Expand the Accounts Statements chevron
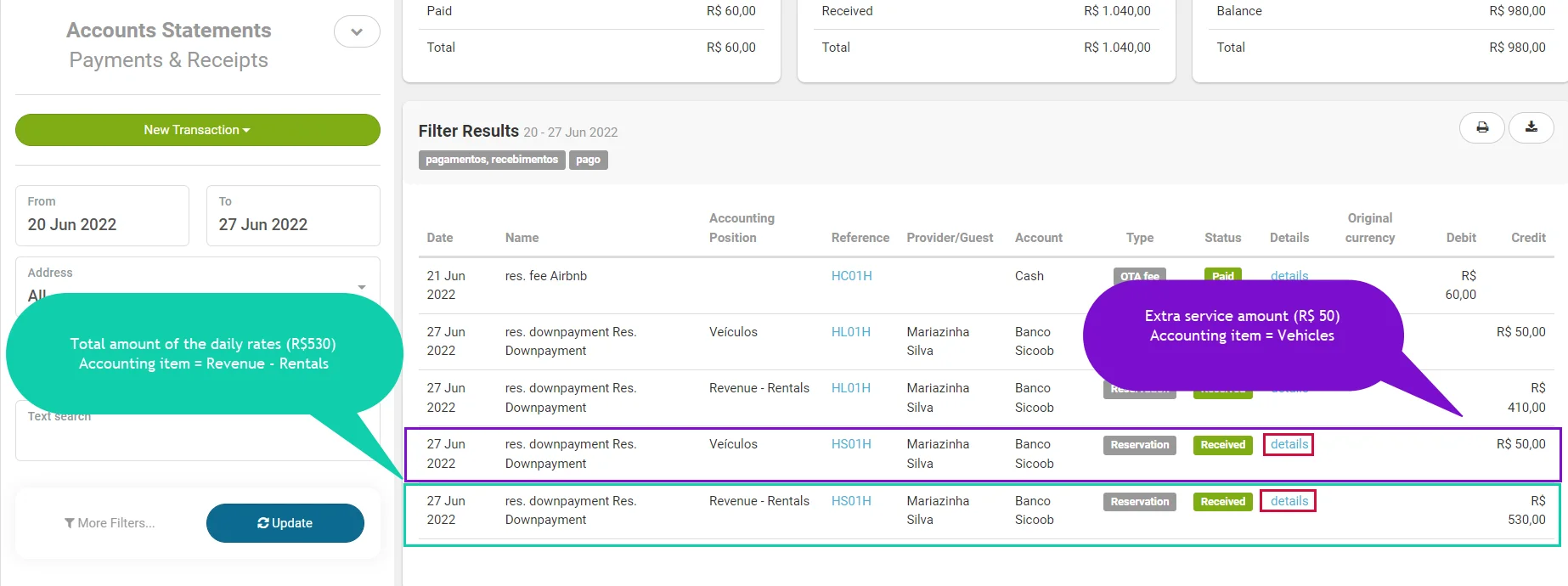 point(357,32)
